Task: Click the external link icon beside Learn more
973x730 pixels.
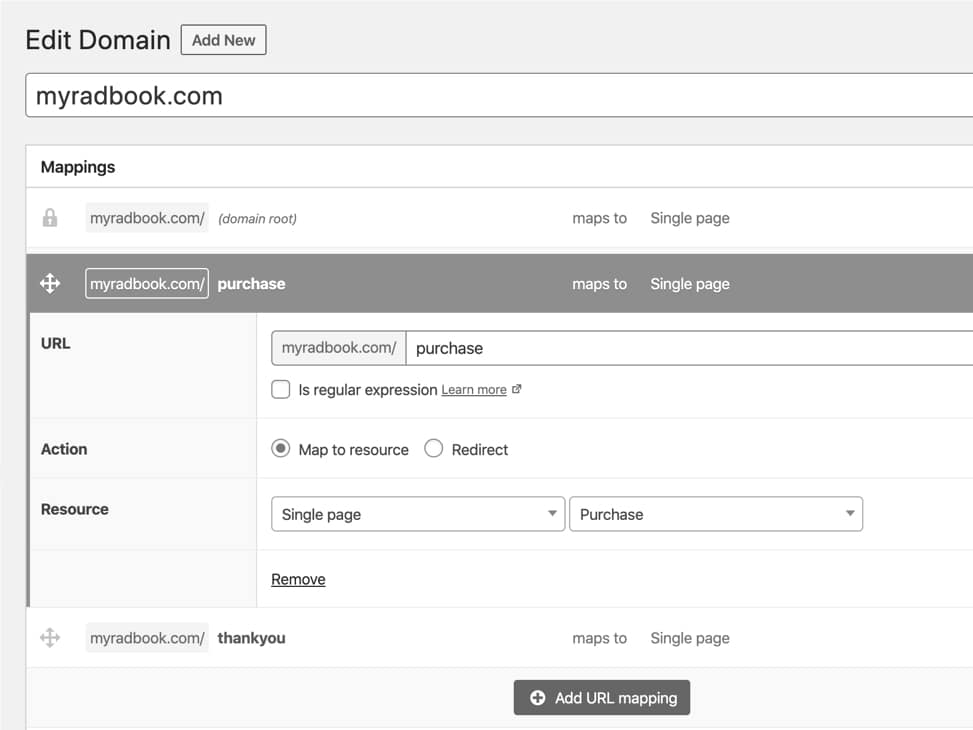Action: (517, 390)
